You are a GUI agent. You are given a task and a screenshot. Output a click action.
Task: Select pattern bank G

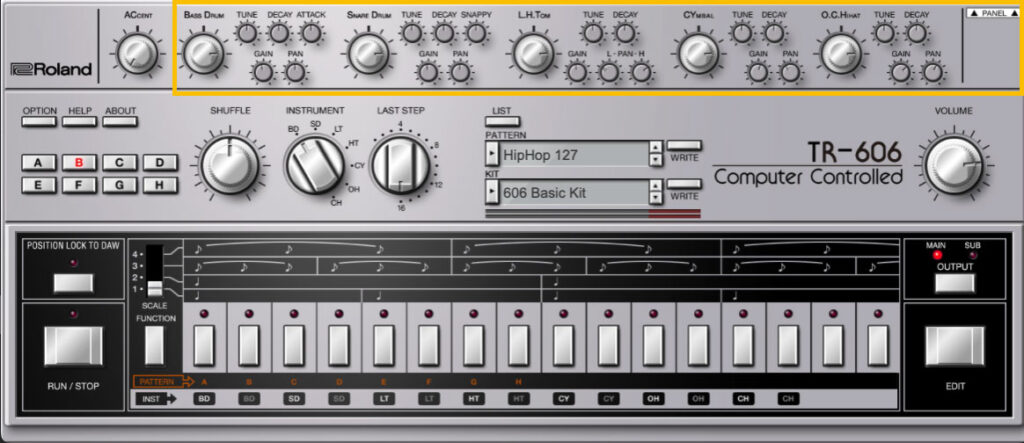120,185
